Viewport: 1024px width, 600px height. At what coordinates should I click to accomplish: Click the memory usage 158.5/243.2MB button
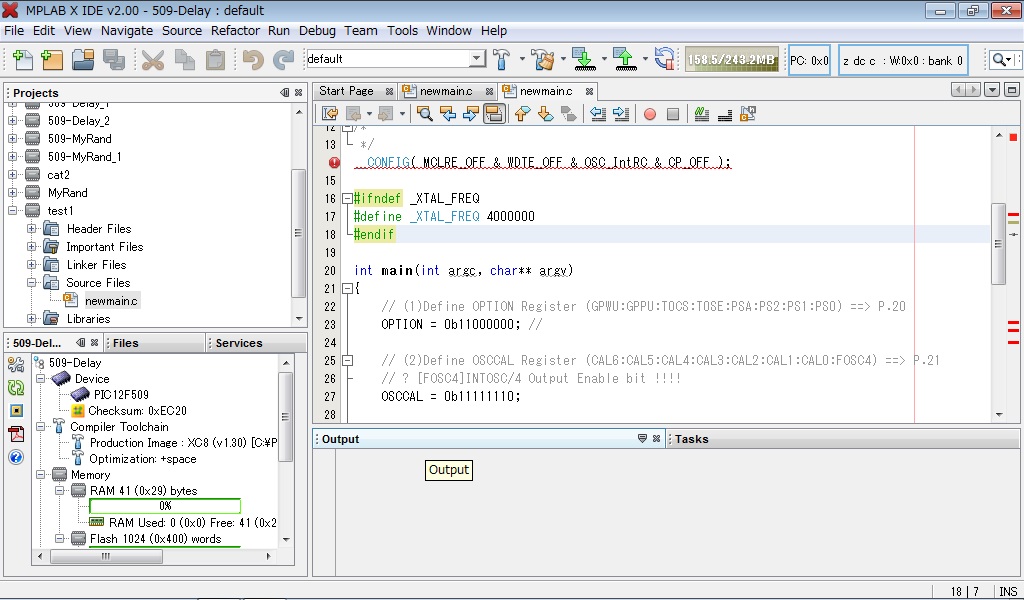pyautogui.click(x=731, y=60)
